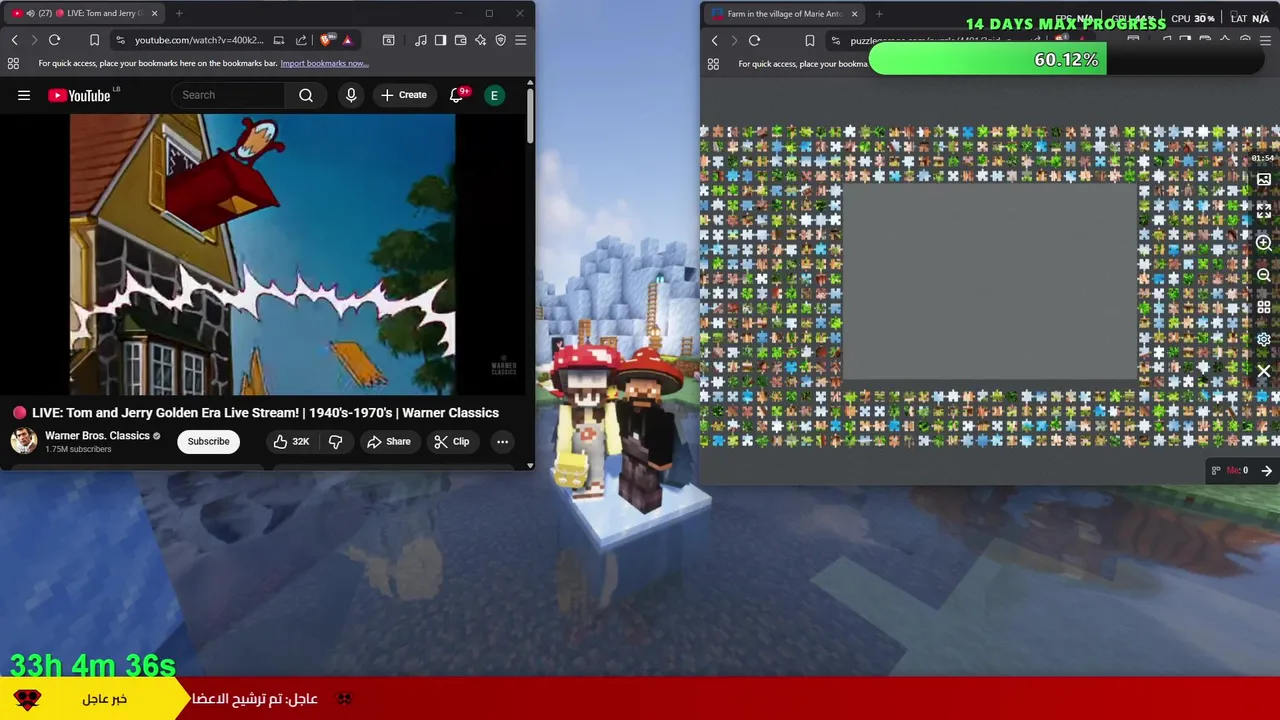
Task: Click the Clip button under video
Action: click(x=451, y=441)
